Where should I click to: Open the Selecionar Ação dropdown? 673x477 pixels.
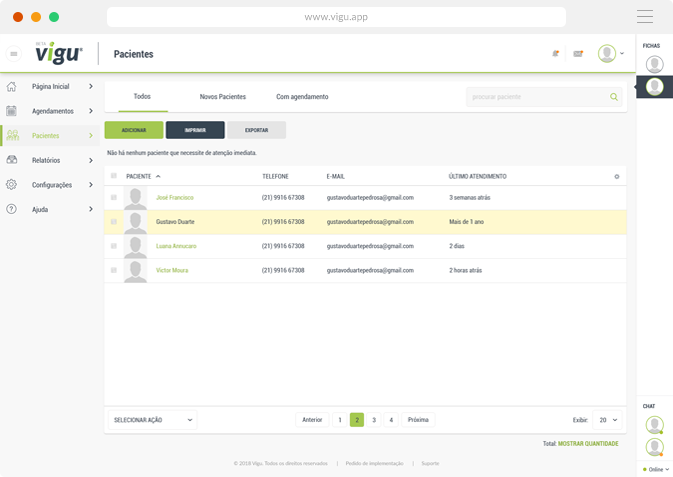[152, 420]
